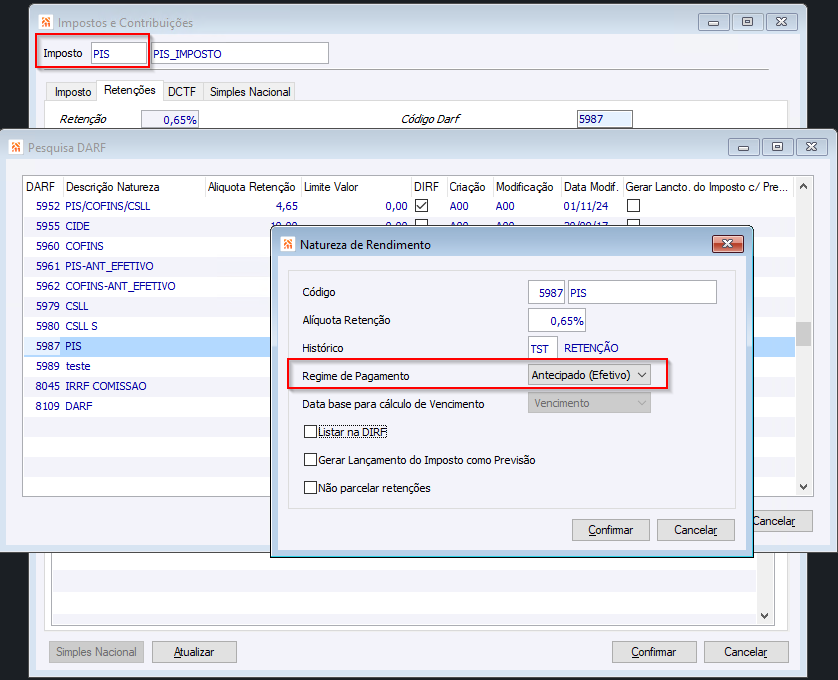Viewport: 838px width, 680px height.
Task: Open the Regime de Pagamento dropdown
Action: 589,375
